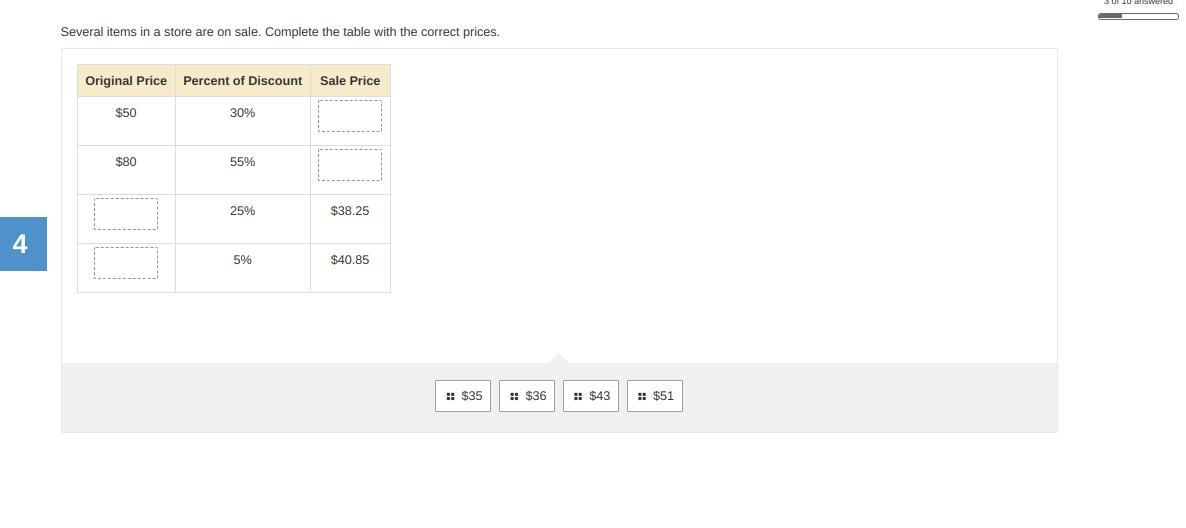
Task: Click the blue question number 4 badge
Action: click(x=22, y=244)
